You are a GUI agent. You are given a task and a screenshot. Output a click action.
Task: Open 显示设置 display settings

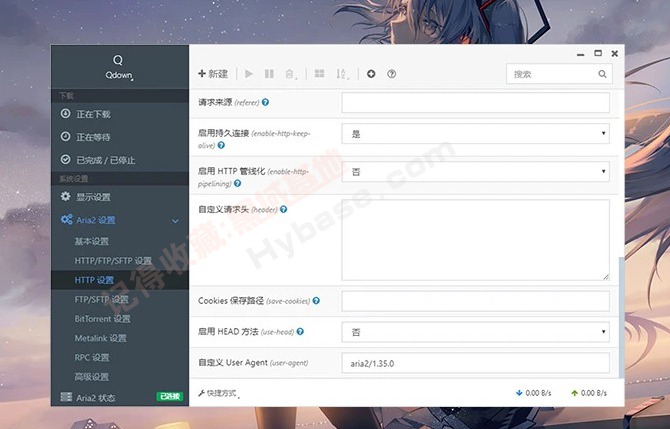point(120,197)
